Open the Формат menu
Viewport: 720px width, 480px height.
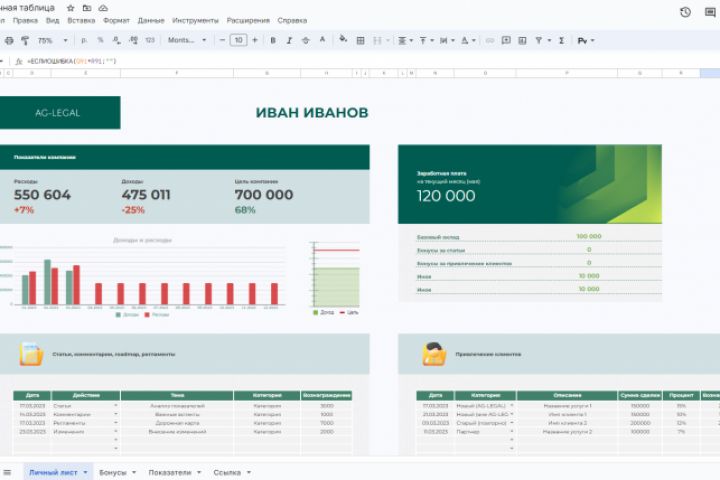(116, 21)
